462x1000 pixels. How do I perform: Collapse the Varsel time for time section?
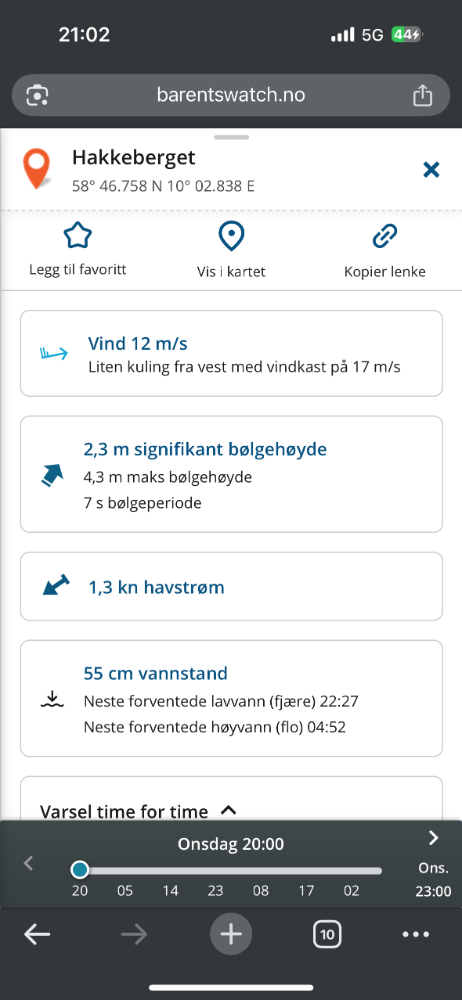tap(228, 811)
